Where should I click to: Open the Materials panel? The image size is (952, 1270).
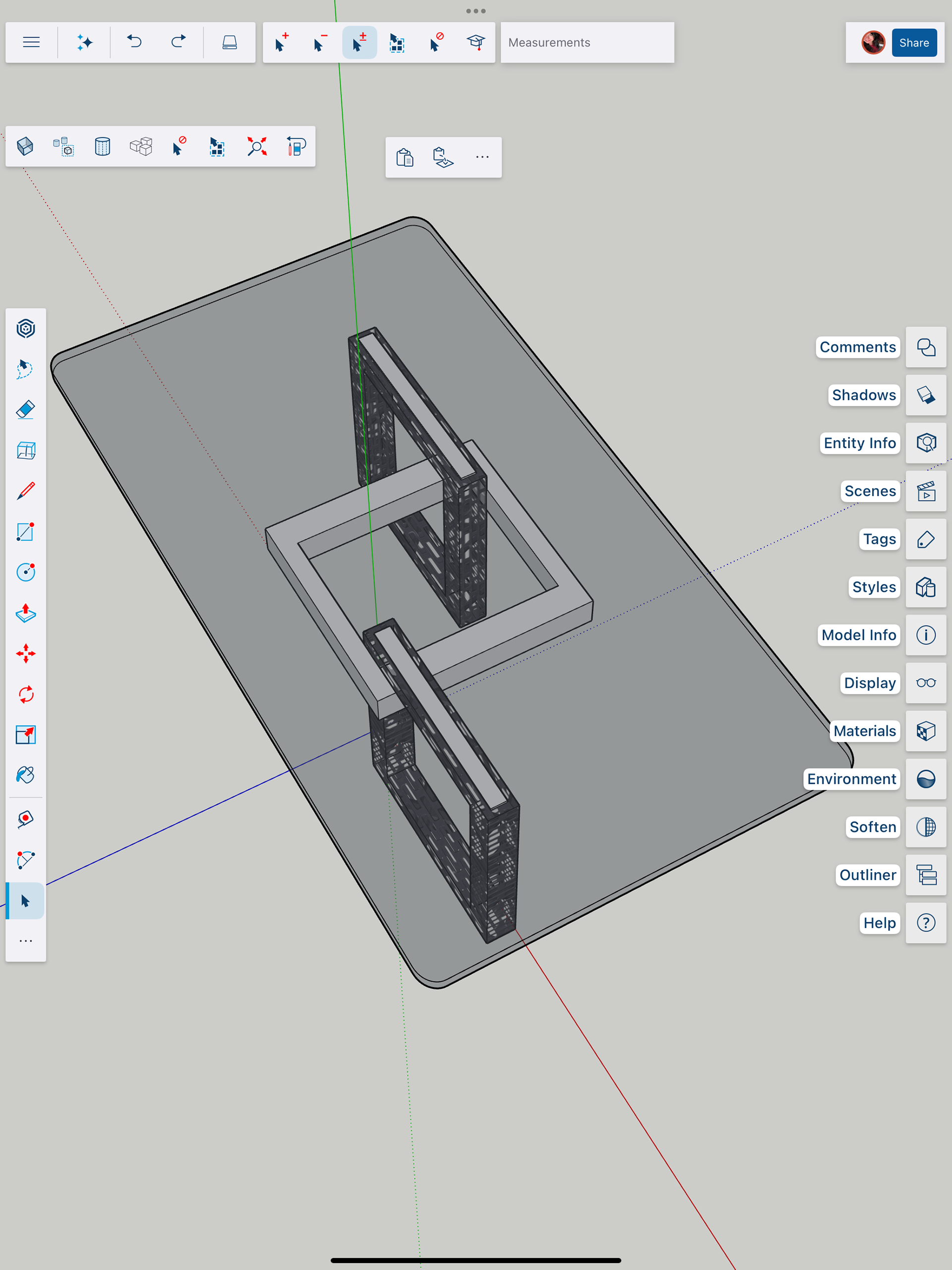tap(926, 731)
